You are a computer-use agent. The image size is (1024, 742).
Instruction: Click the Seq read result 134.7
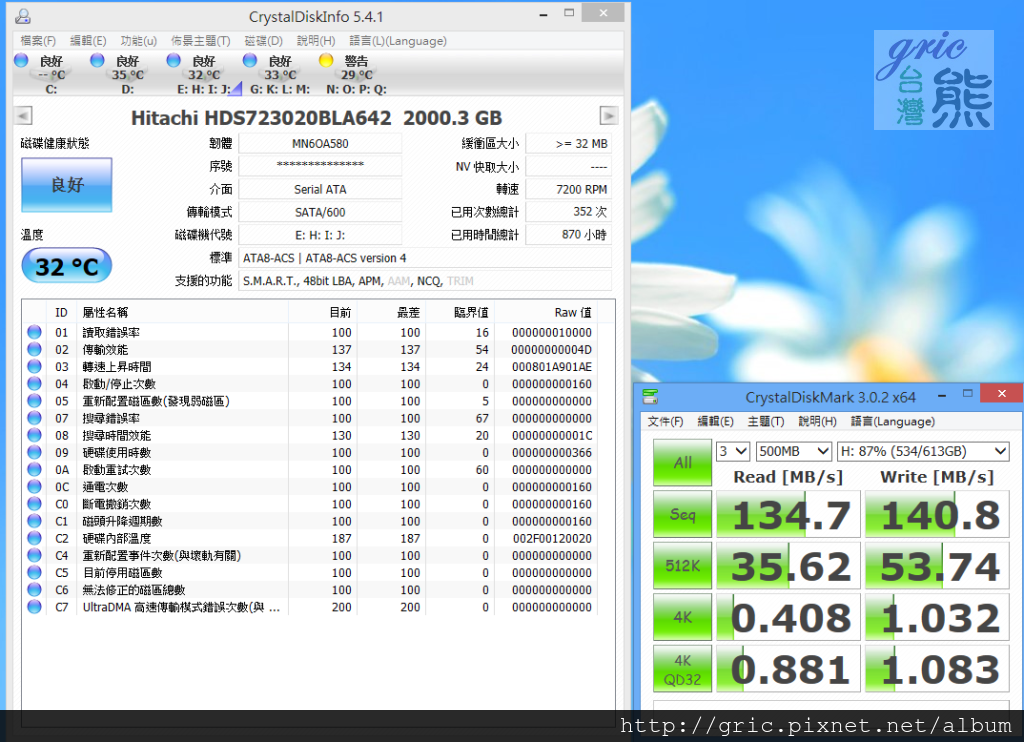pyautogui.click(x=788, y=515)
